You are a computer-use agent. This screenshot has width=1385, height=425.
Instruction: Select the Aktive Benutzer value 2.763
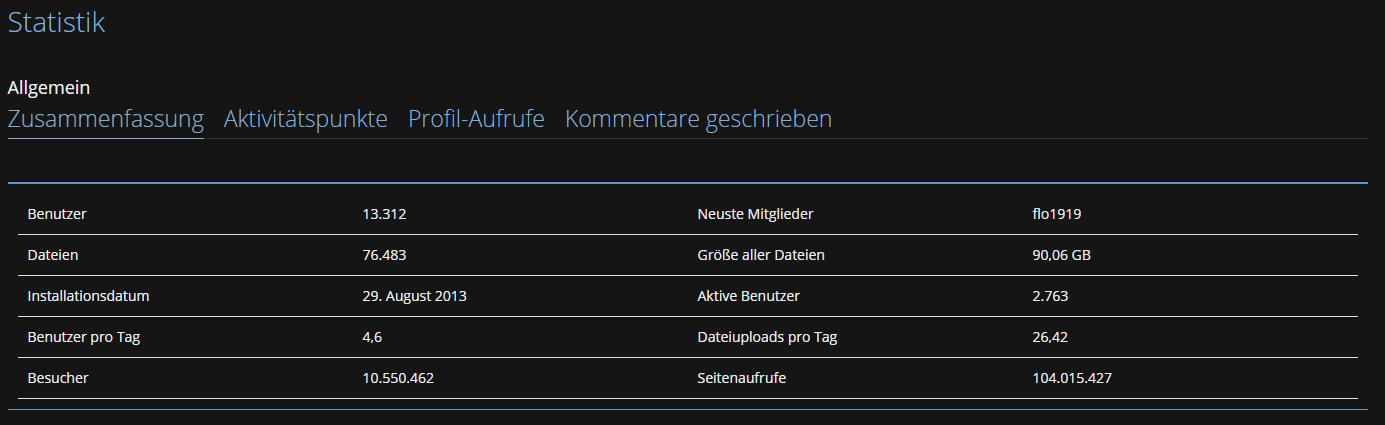(1051, 296)
